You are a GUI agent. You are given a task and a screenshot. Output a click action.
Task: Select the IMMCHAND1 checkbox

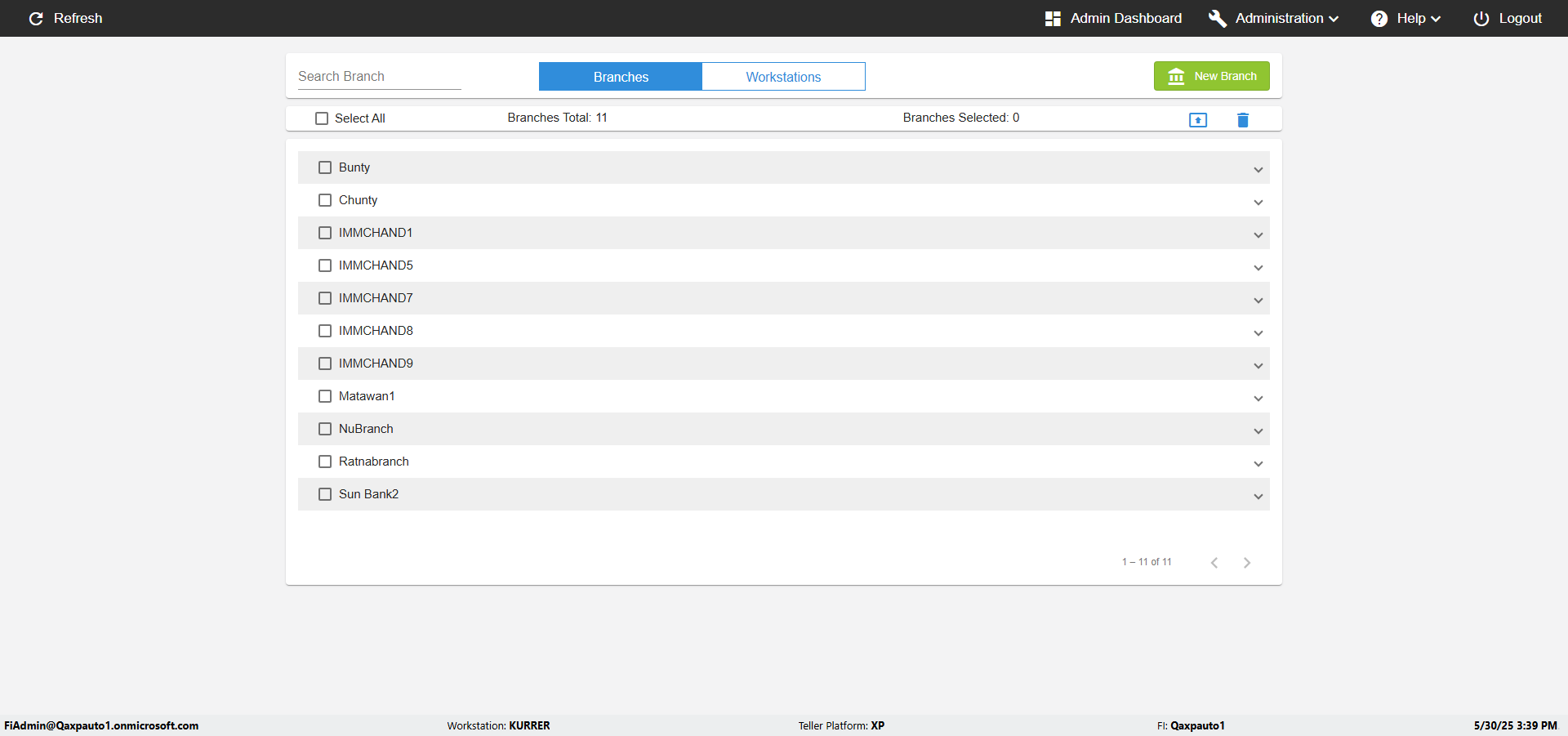click(x=325, y=233)
